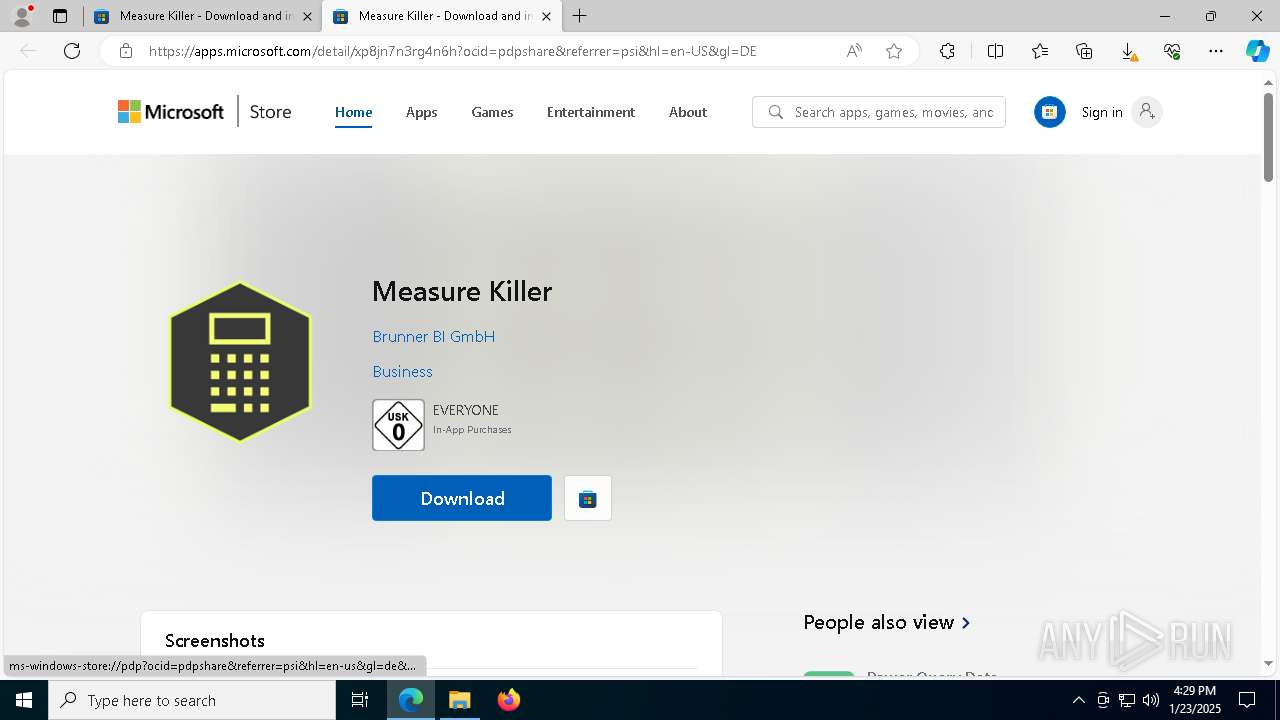Viewport: 1280px width, 720px height.
Task: Open the Favorites list
Action: pos(1040,51)
